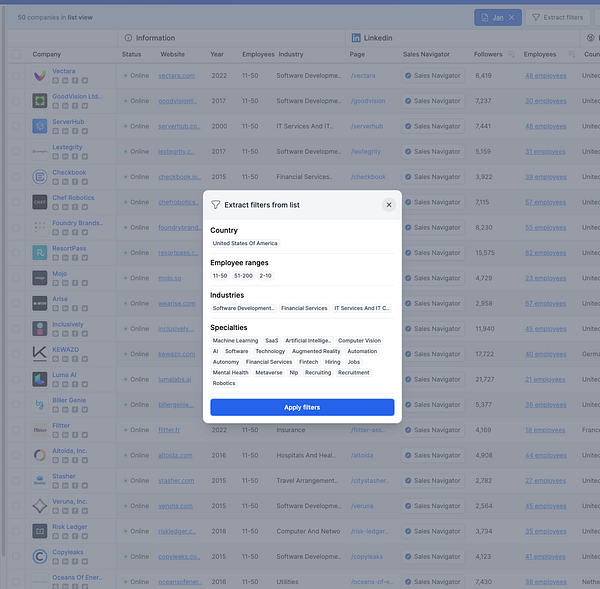Click the LinkedIn logo in section header
Image resolution: width=600 pixels, height=589 pixels.
pyautogui.click(x=356, y=38)
